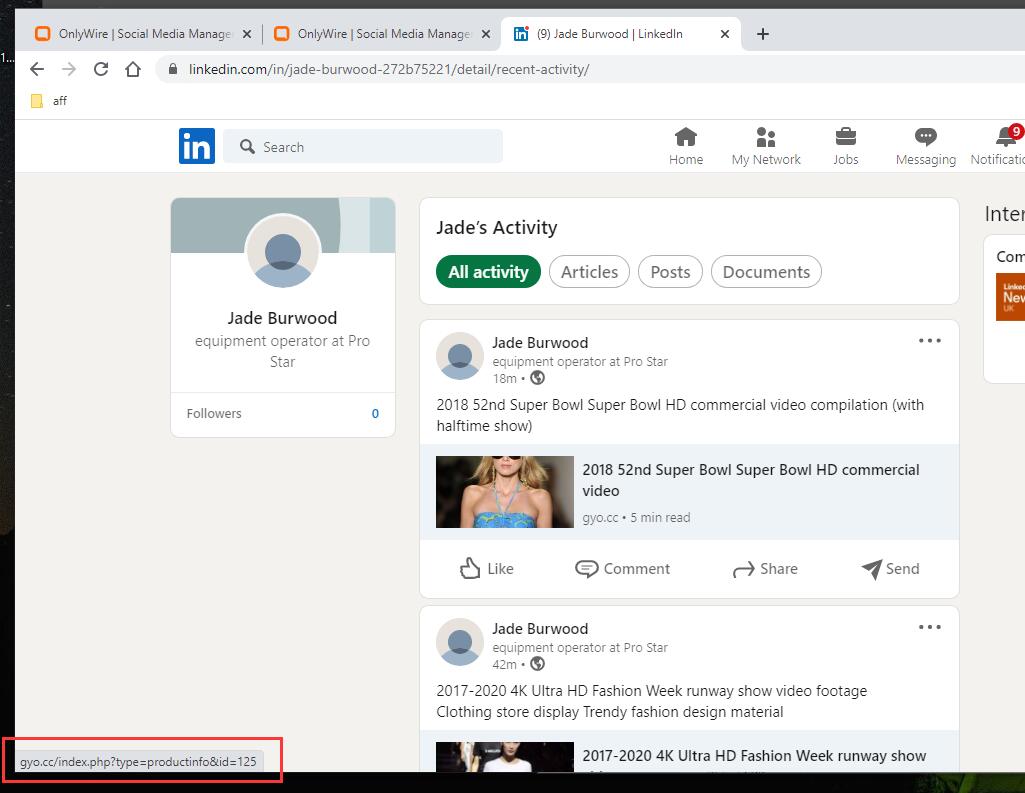Close the Jade Burwood LinkedIn tab

(x=724, y=34)
